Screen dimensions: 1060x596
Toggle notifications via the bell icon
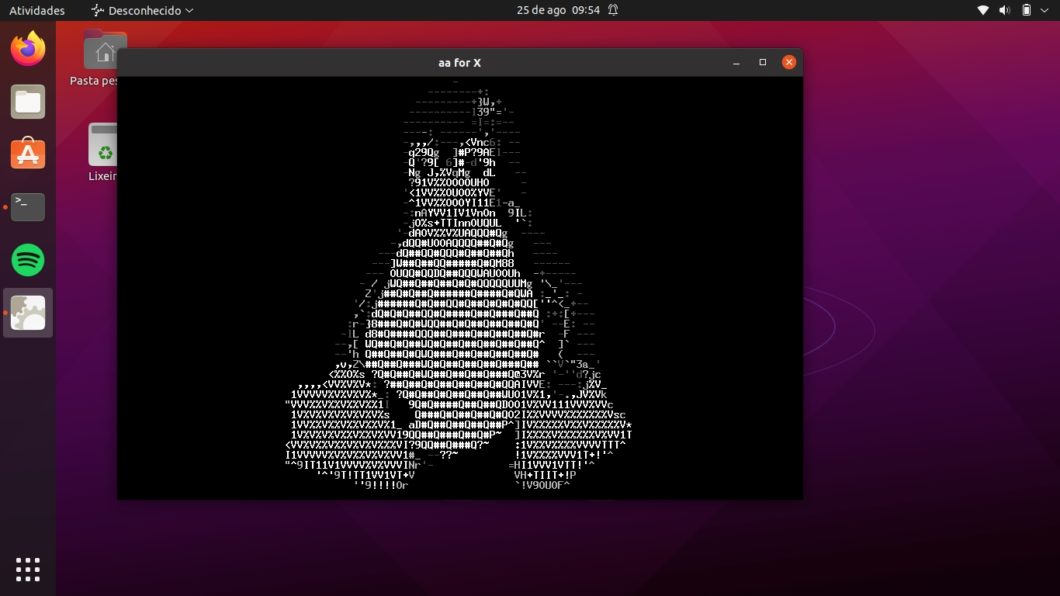tap(610, 10)
